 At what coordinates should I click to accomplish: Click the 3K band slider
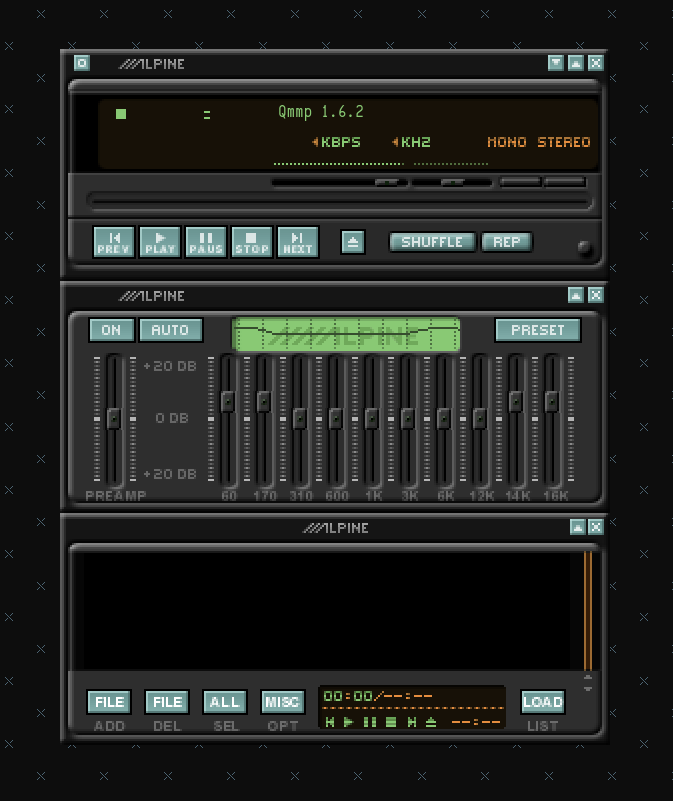[x=408, y=420]
